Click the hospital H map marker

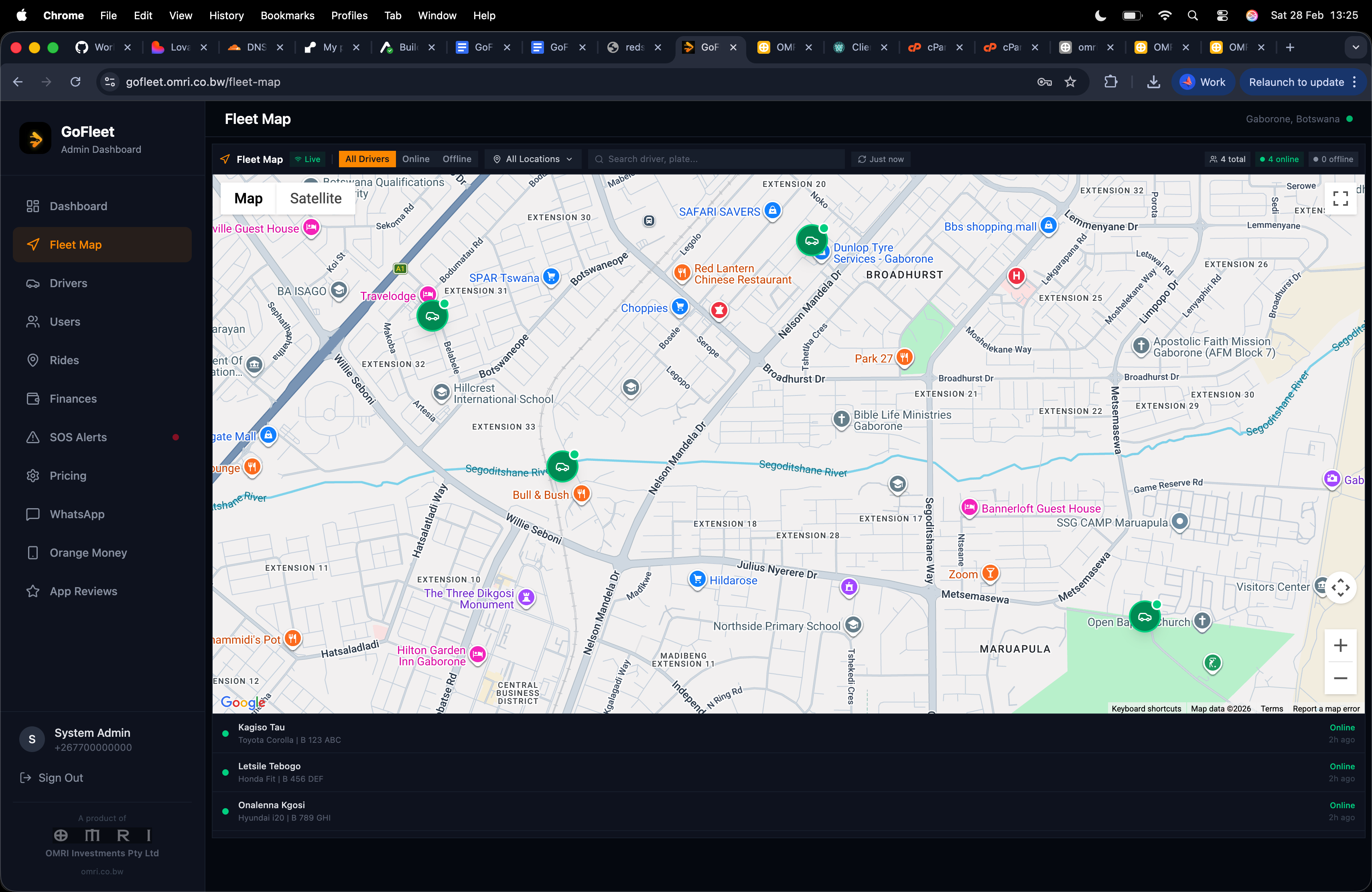1016,276
